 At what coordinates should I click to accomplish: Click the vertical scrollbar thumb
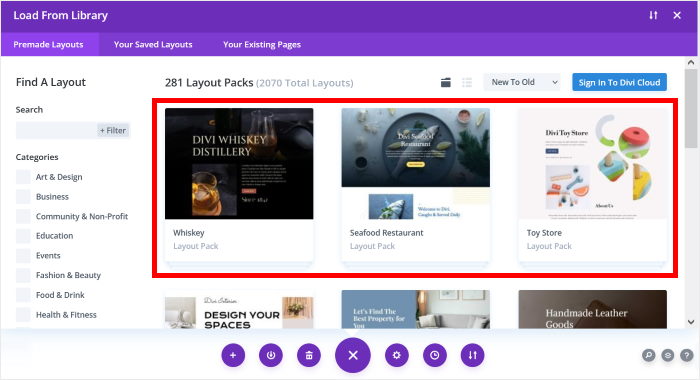click(x=691, y=109)
